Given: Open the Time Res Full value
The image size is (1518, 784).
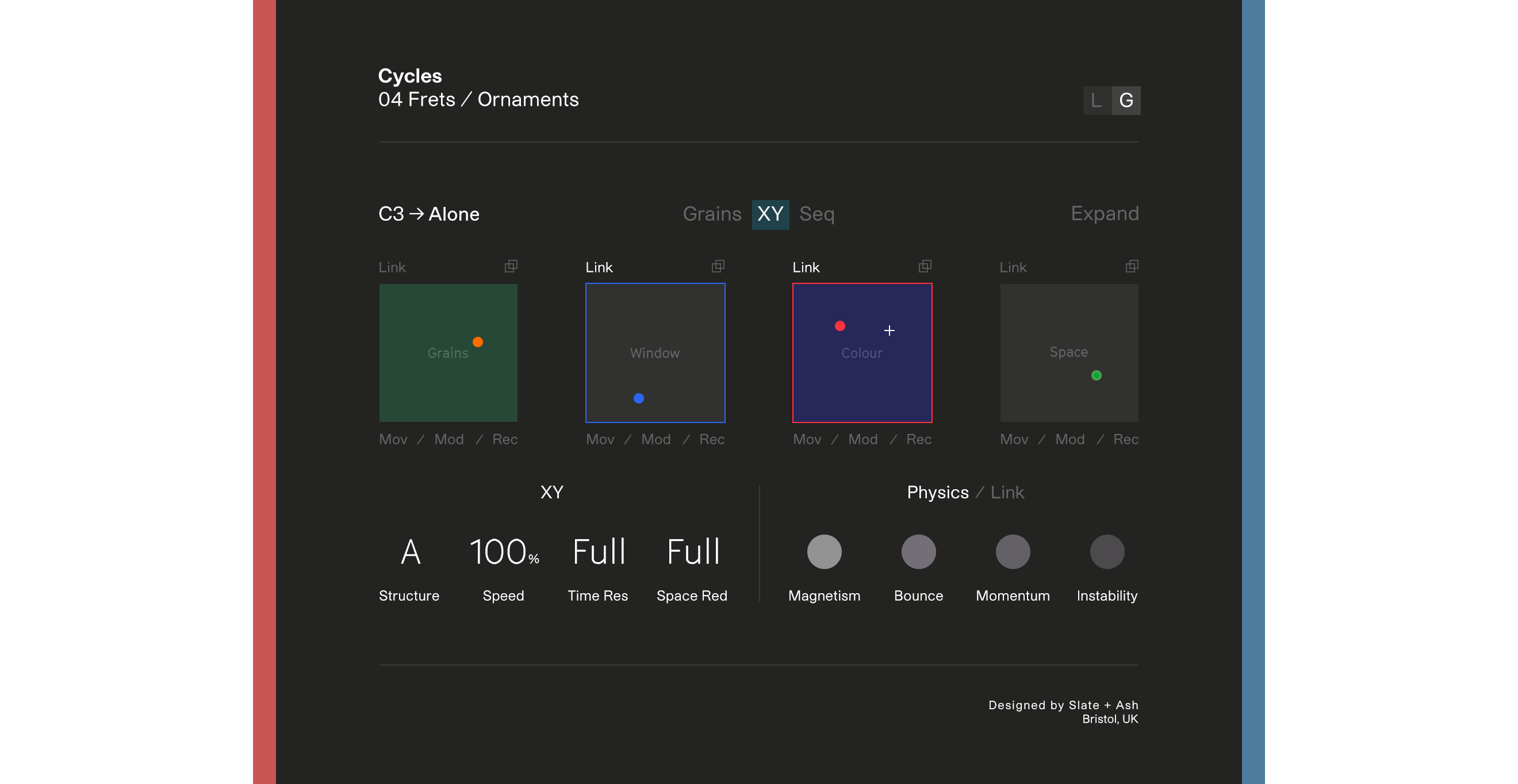Looking at the screenshot, I should pos(598,552).
